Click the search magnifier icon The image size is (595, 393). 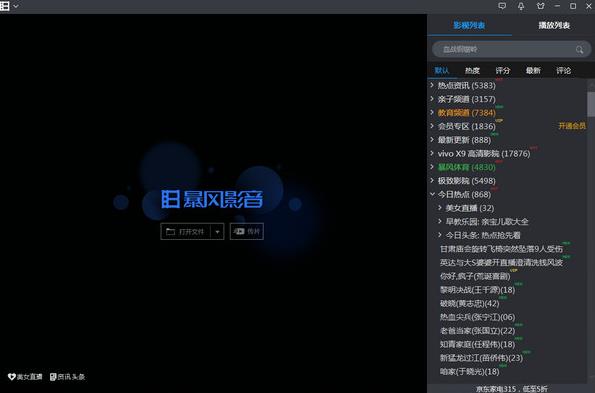pyautogui.click(x=579, y=49)
